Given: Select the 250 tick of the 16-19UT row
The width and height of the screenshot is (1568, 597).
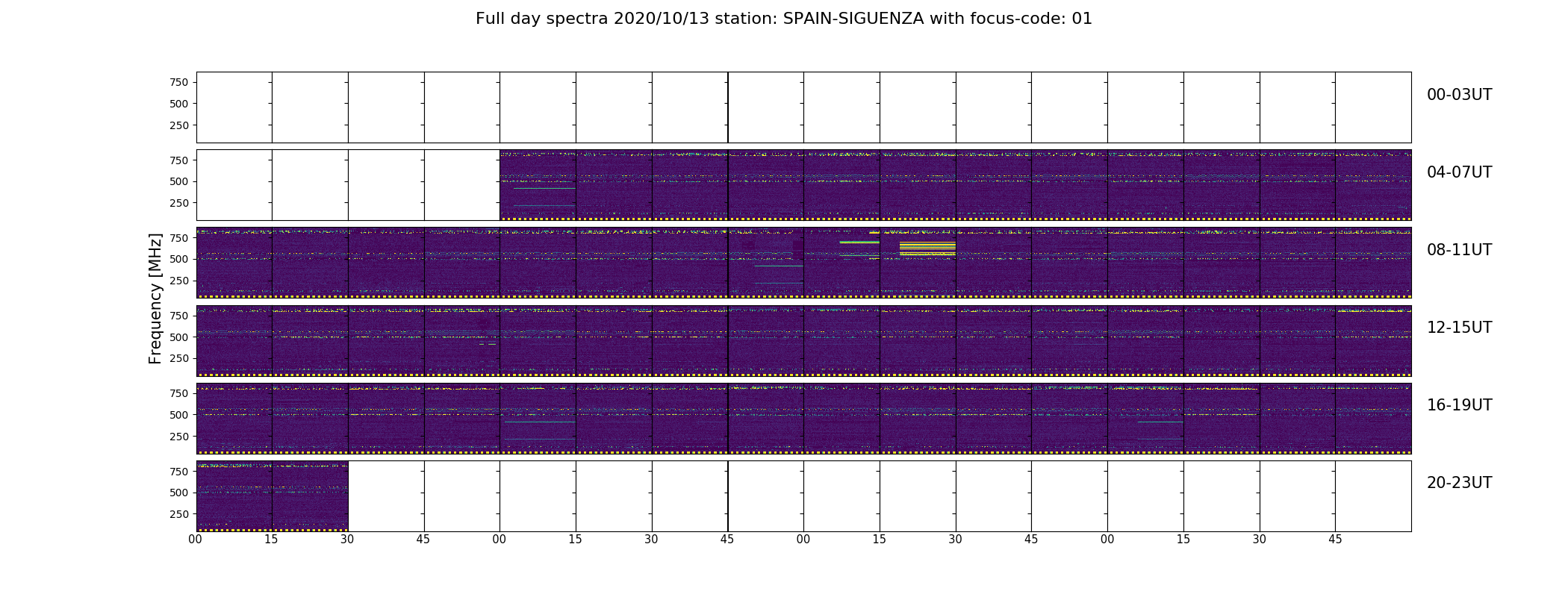Looking at the screenshot, I should (179, 437).
